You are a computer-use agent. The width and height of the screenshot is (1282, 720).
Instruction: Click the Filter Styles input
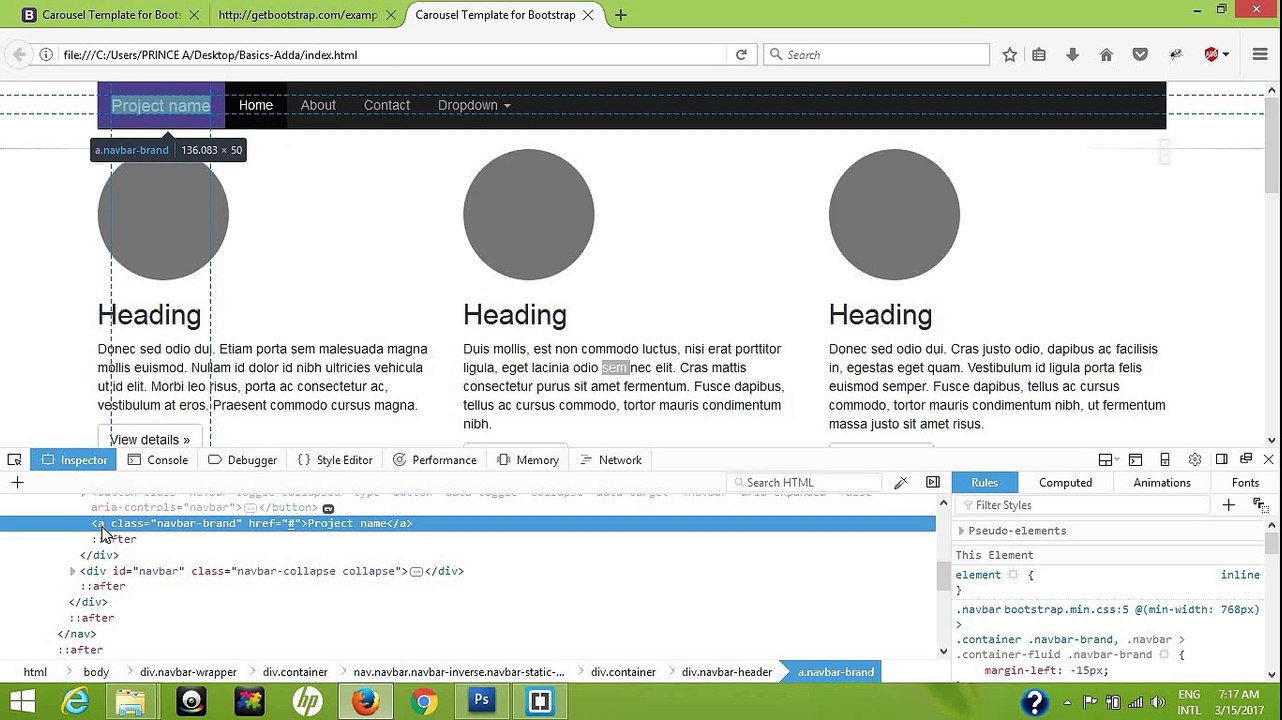tap(1083, 505)
